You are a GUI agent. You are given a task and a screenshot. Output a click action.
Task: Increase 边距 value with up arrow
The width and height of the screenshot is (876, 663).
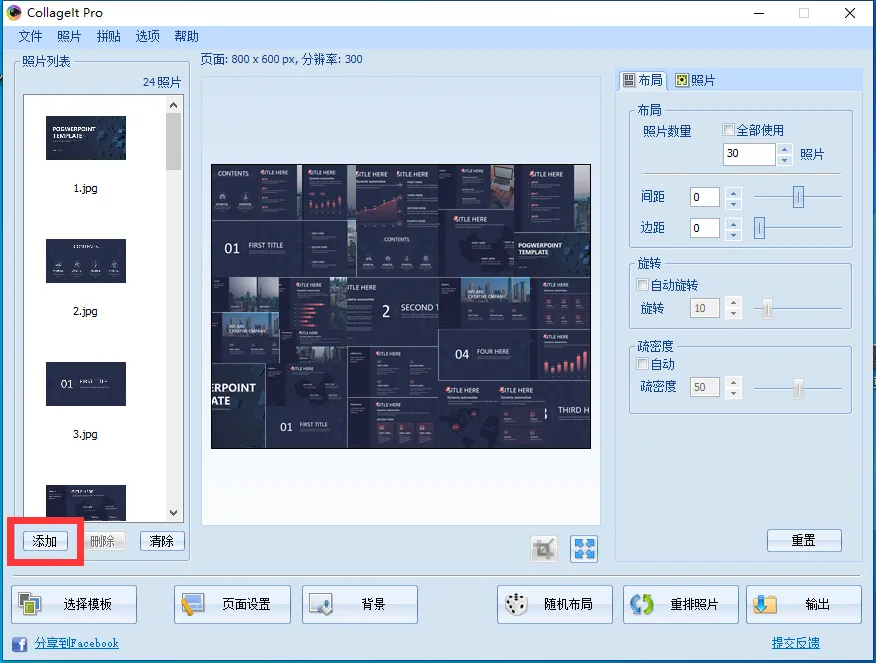click(734, 223)
